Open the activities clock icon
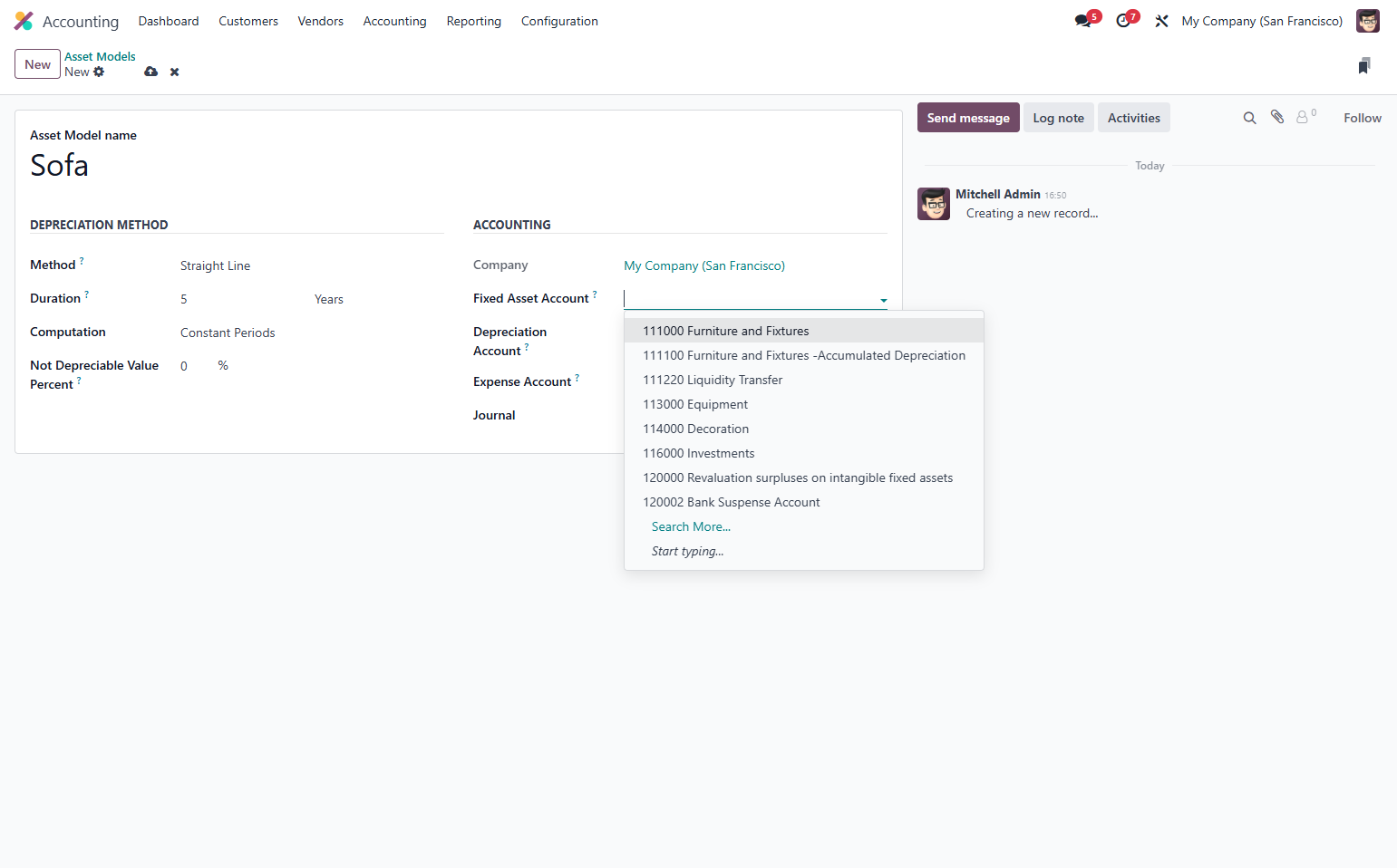The image size is (1397, 868). (x=1123, y=21)
